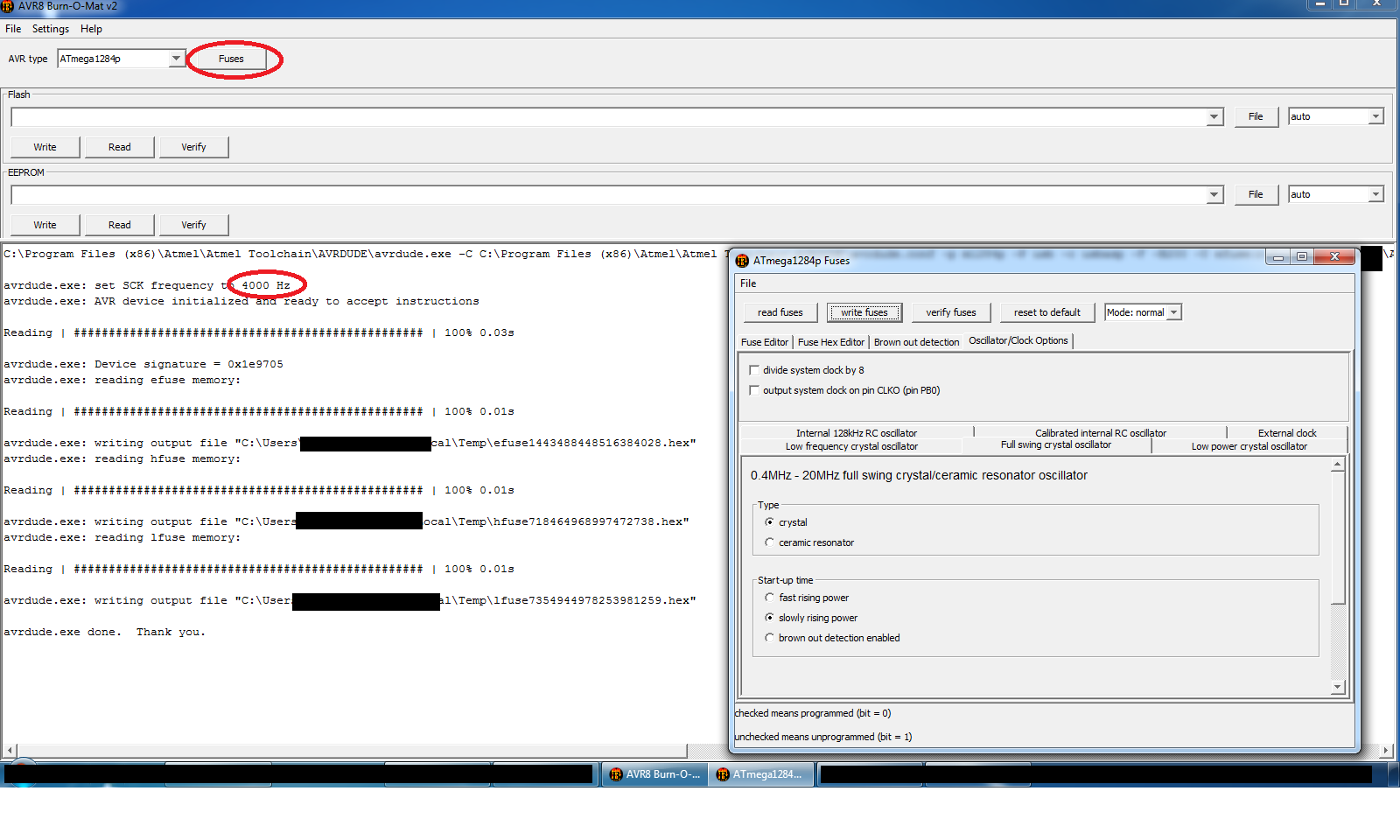Screen dimensions: 1400x840
Task: Open Flash format auto dropdown
Action: (x=1375, y=116)
